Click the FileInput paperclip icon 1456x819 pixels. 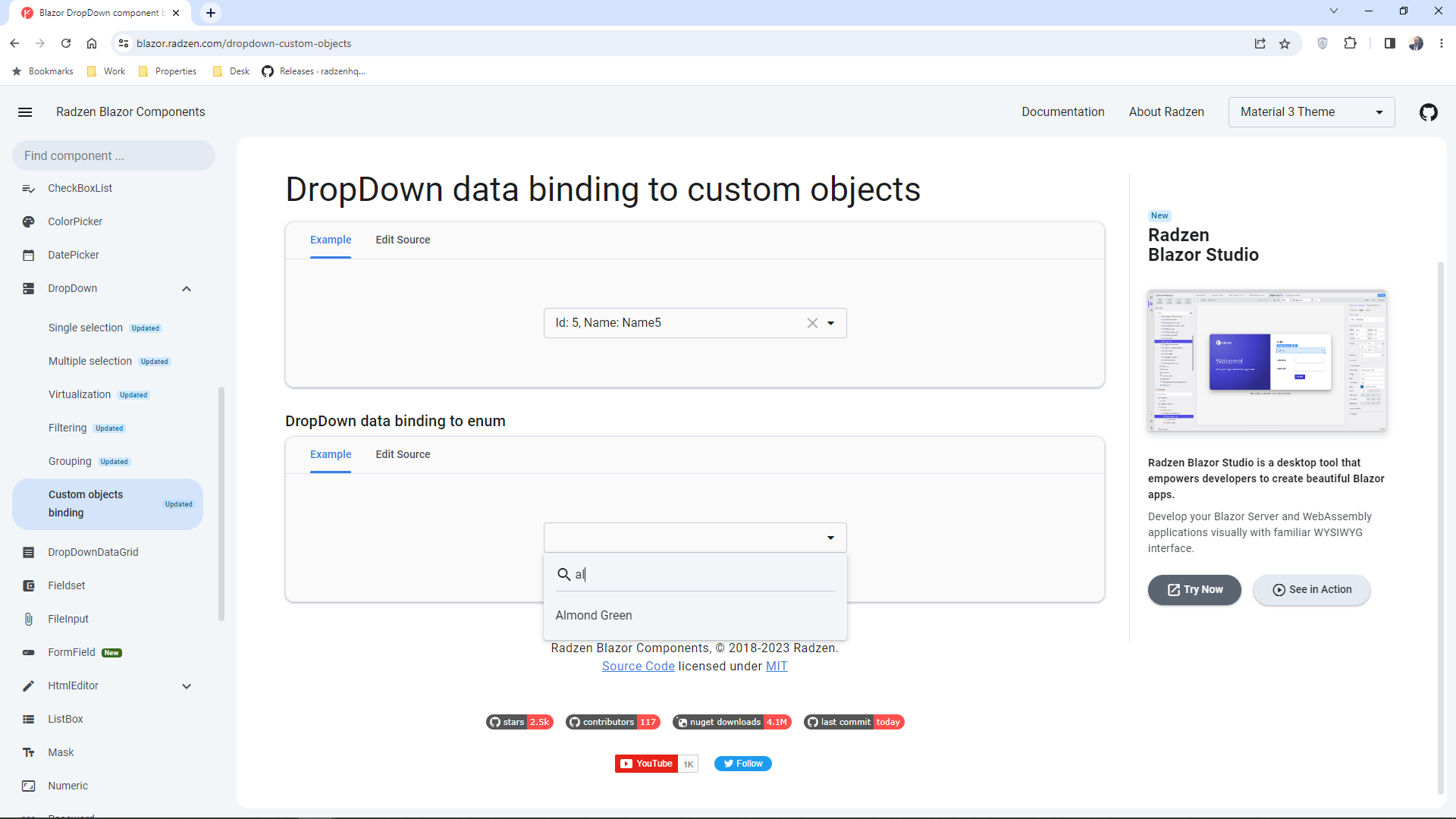pos(28,619)
